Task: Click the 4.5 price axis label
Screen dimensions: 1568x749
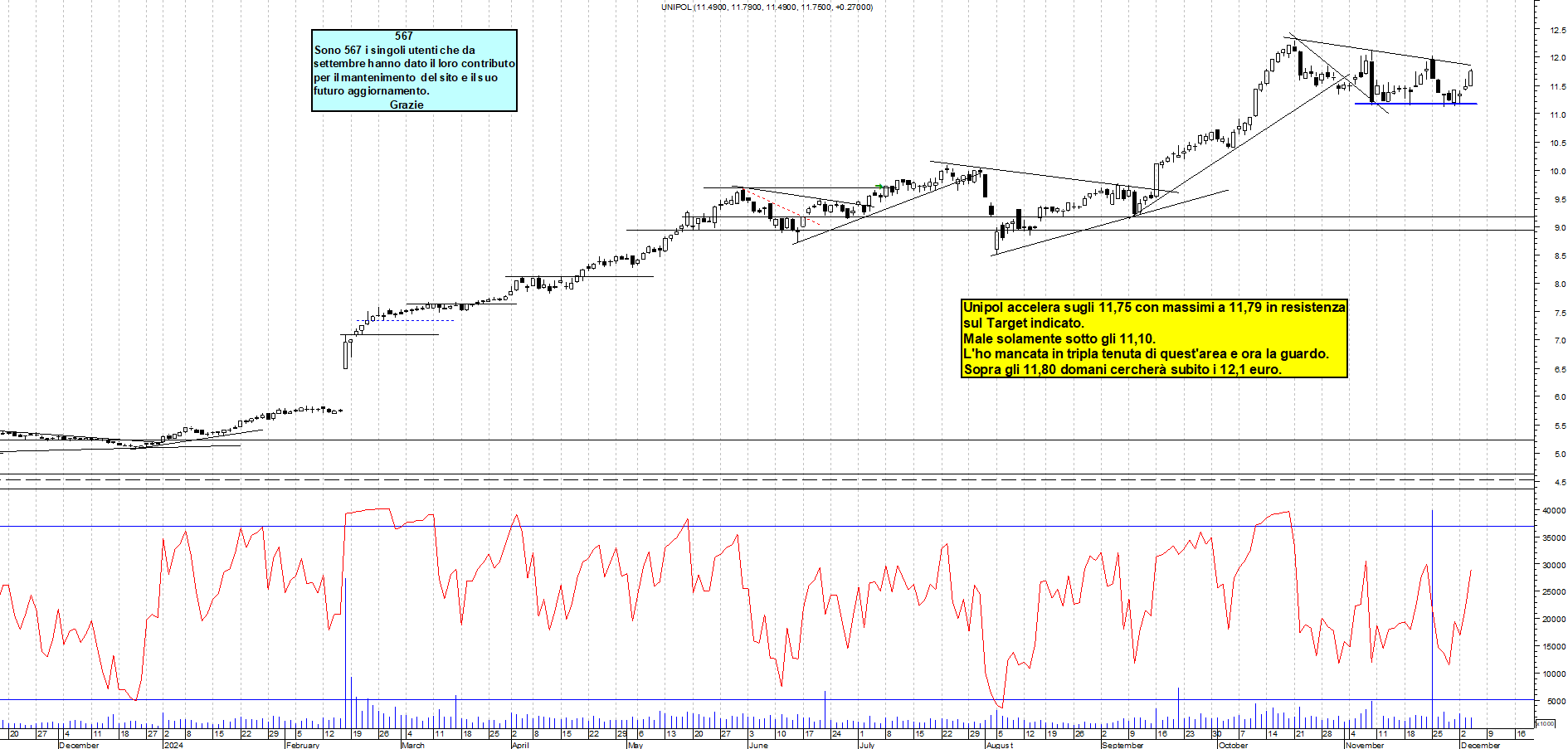Action: (1560, 482)
